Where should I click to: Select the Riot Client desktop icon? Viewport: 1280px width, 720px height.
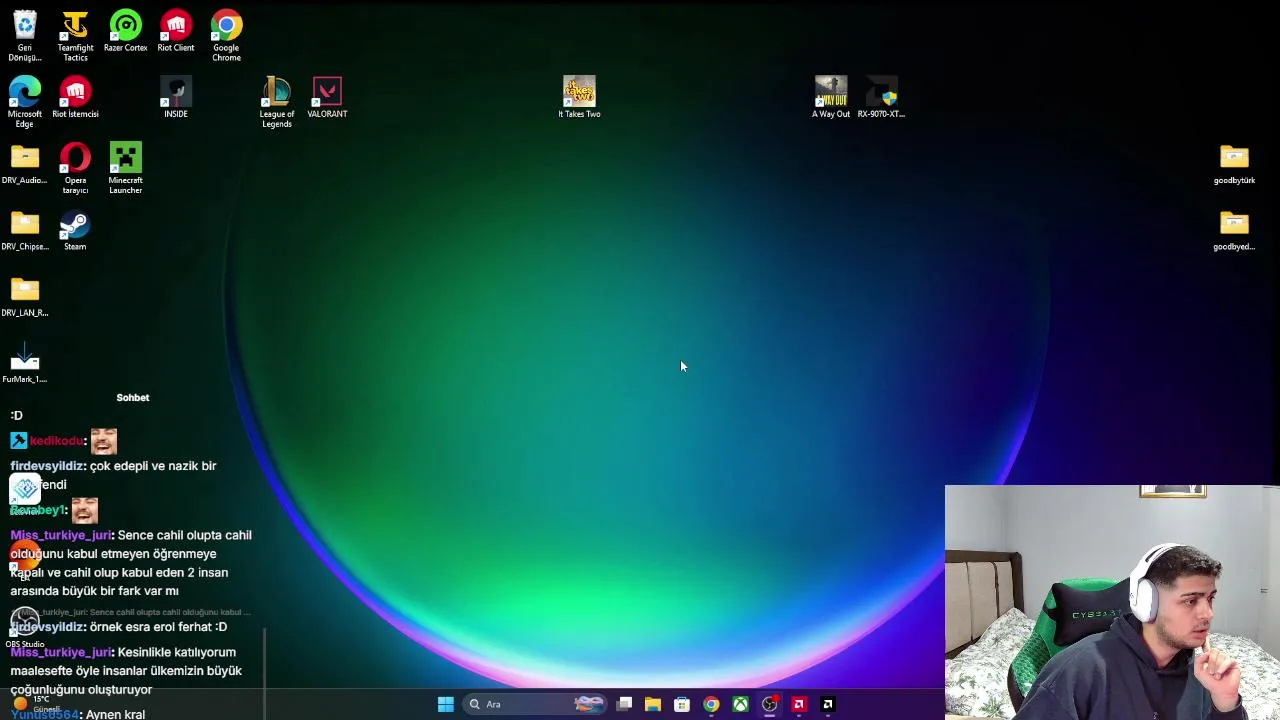pyautogui.click(x=176, y=31)
